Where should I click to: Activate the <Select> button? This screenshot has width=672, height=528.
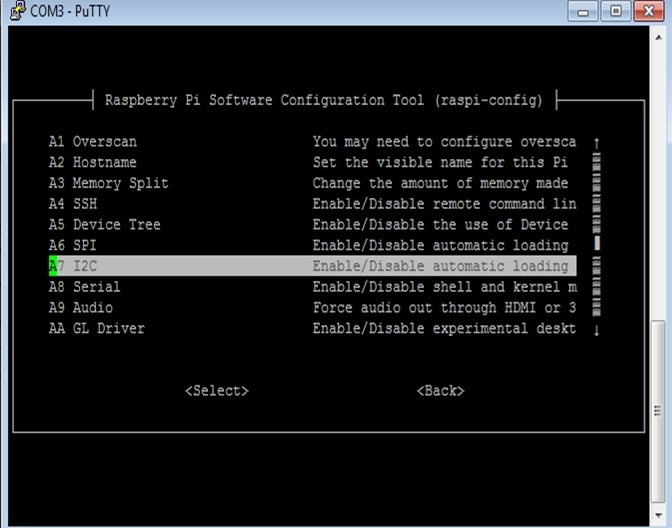pos(217,390)
